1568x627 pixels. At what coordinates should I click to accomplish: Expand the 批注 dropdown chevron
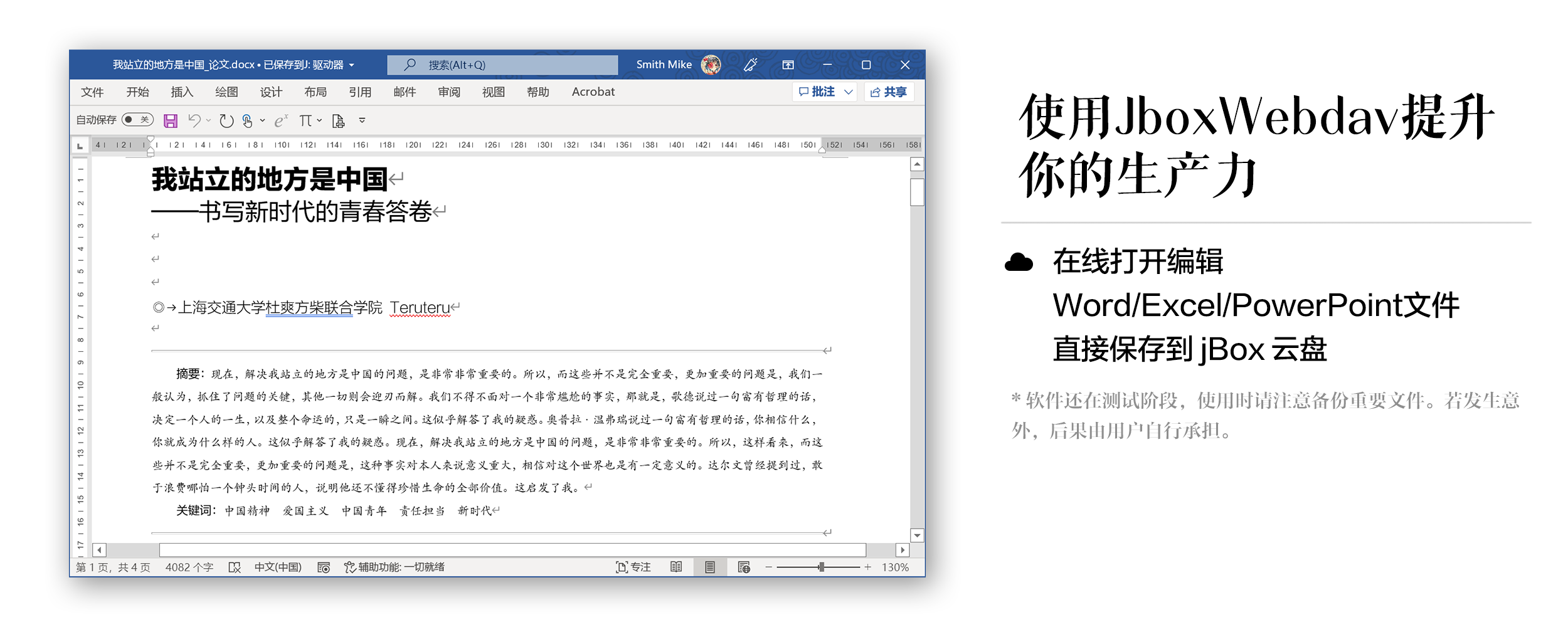point(849,92)
